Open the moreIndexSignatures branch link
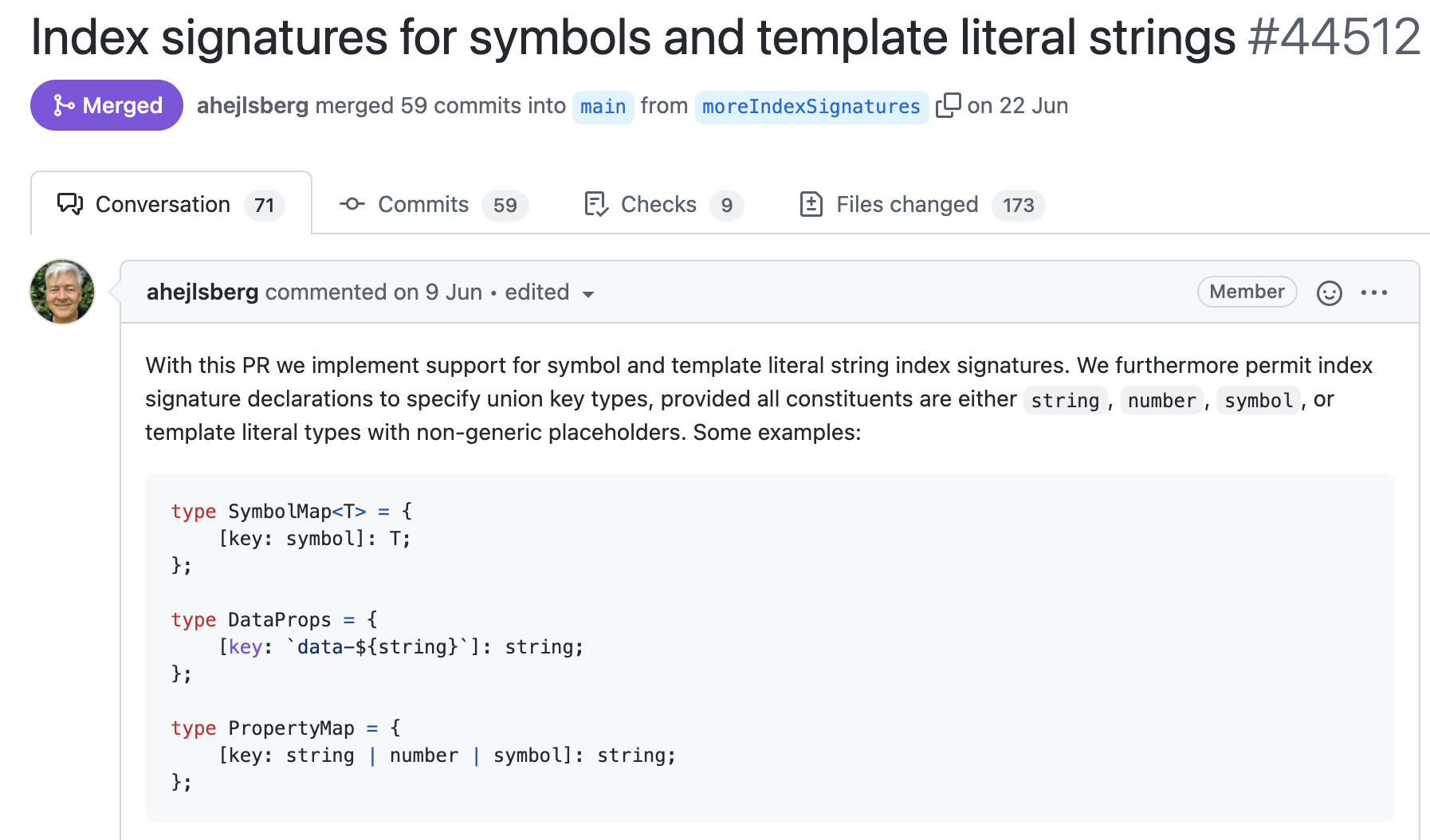The height and width of the screenshot is (840, 1430). coord(811,107)
